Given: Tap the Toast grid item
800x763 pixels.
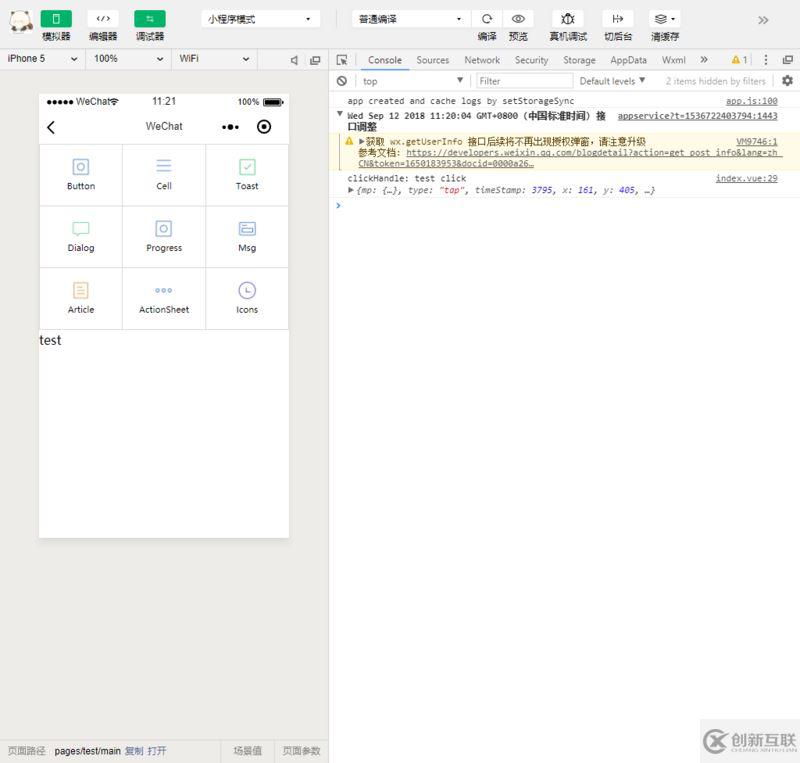Looking at the screenshot, I should click(247, 175).
